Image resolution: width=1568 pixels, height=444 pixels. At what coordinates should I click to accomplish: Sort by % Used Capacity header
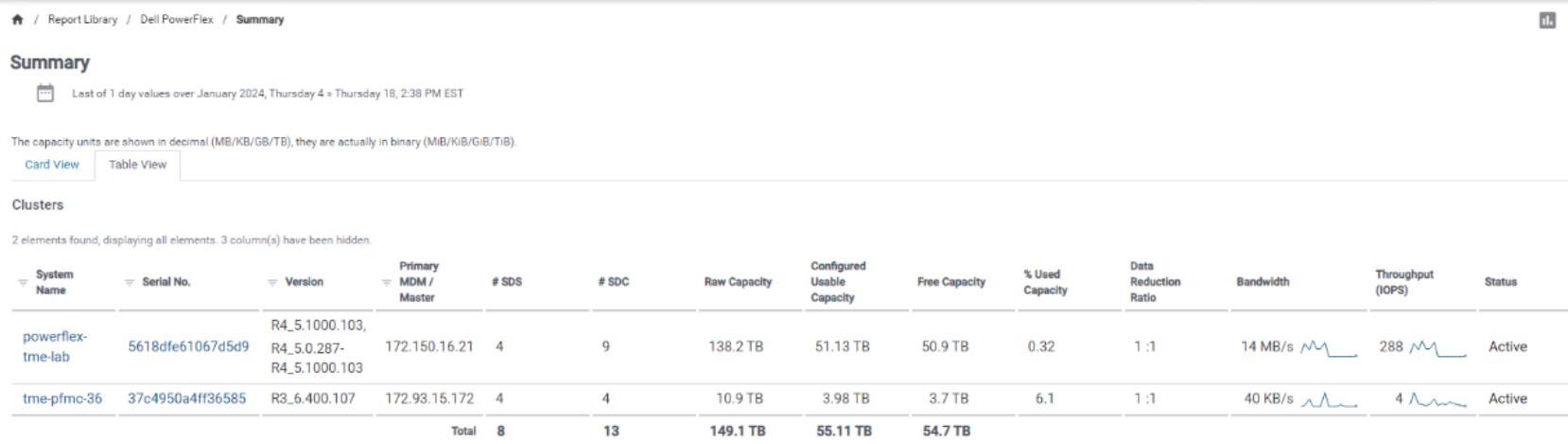(x=1045, y=282)
